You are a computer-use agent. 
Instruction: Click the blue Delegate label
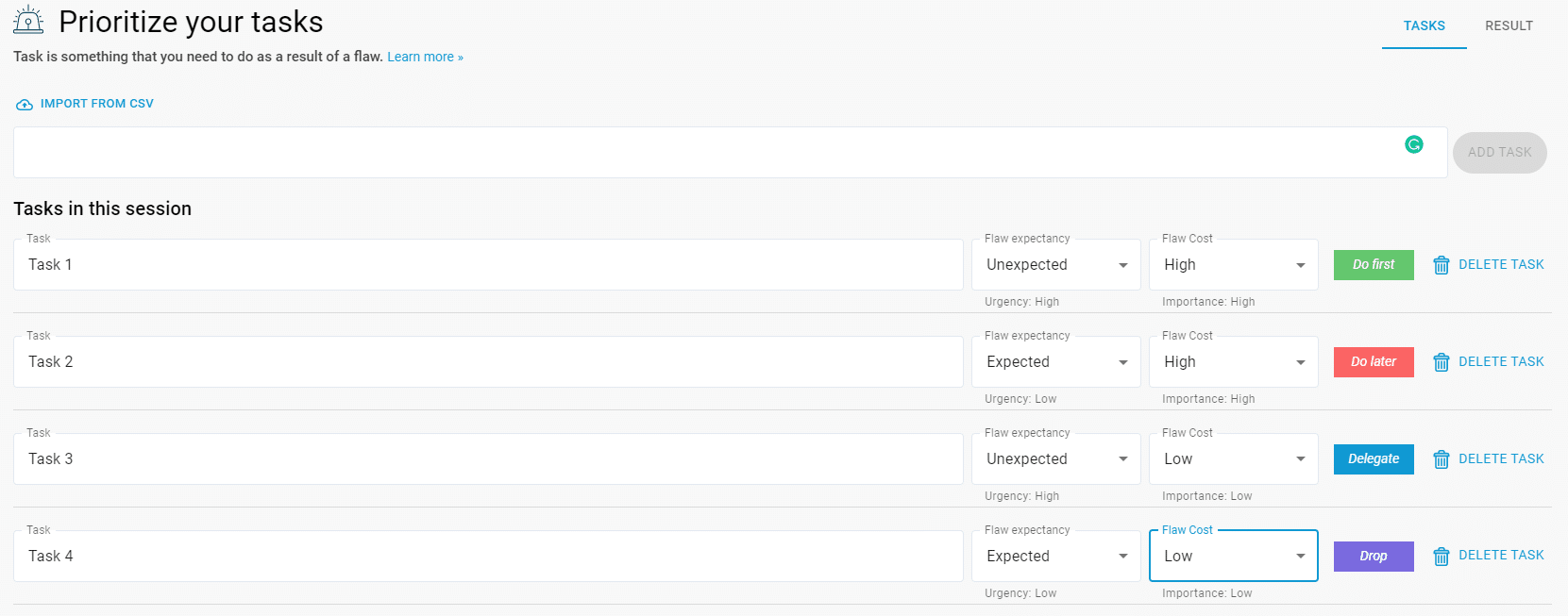(x=1373, y=459)
